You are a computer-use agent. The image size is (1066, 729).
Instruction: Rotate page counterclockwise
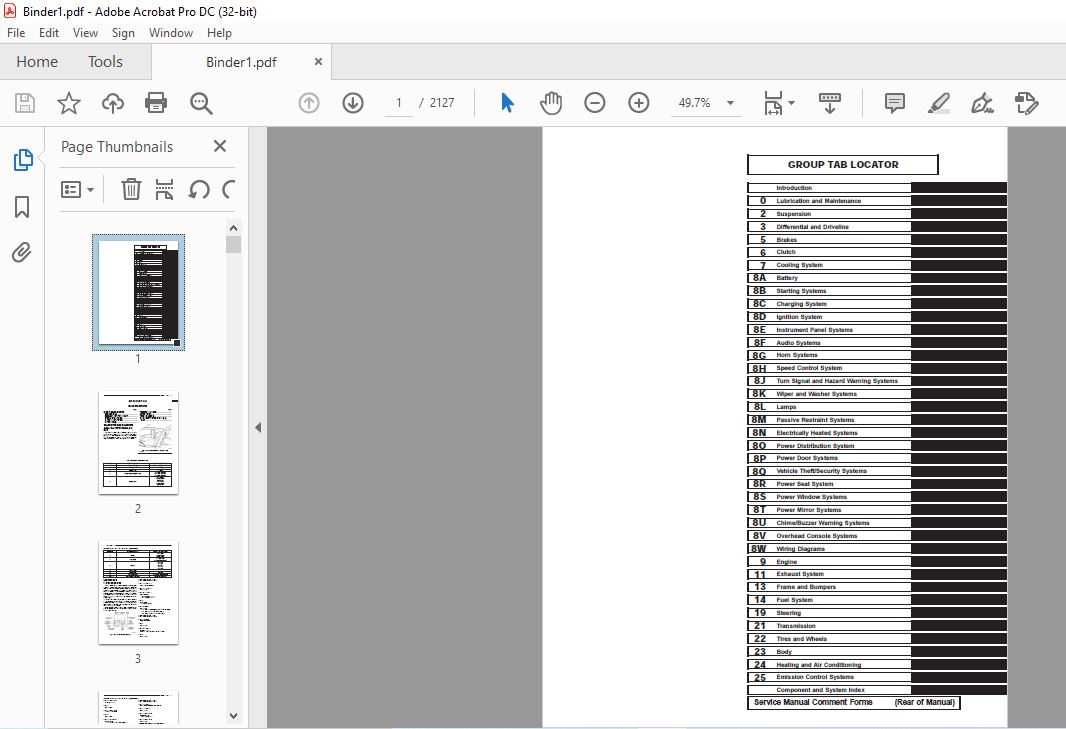click(x=199, y=189)
